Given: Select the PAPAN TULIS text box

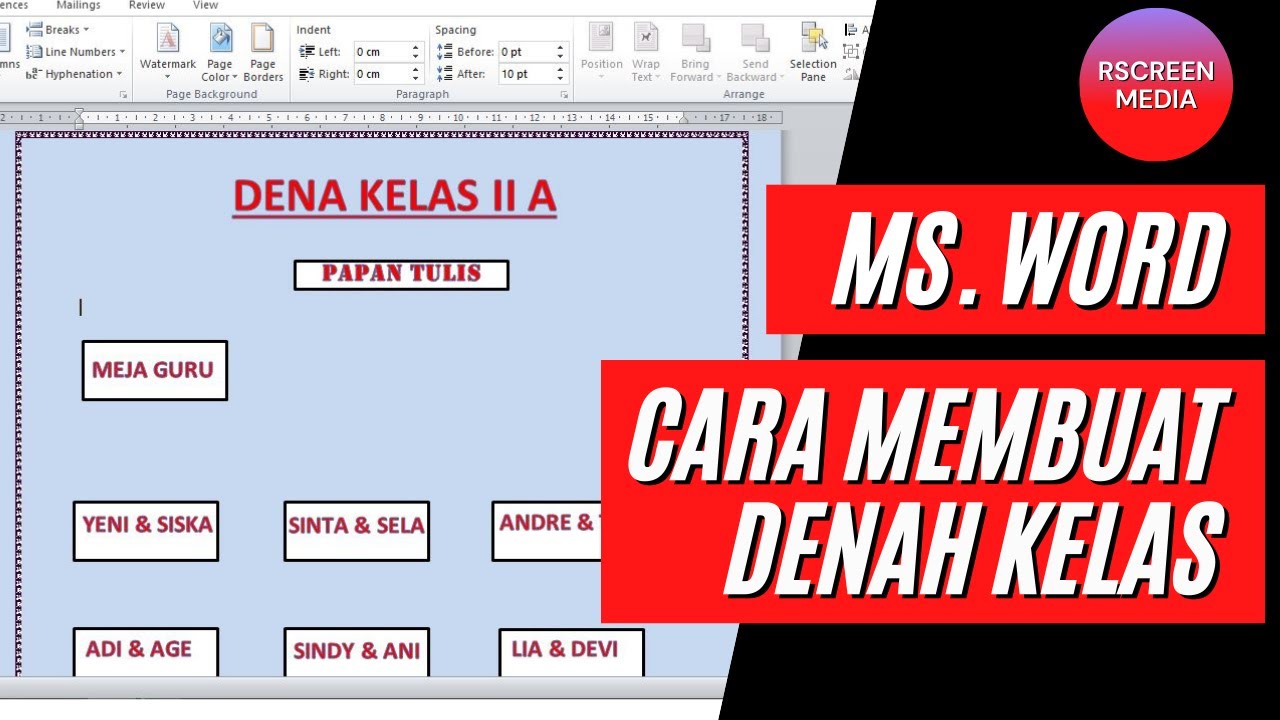Looking at the screenshot, I should (x=401, y=275).
